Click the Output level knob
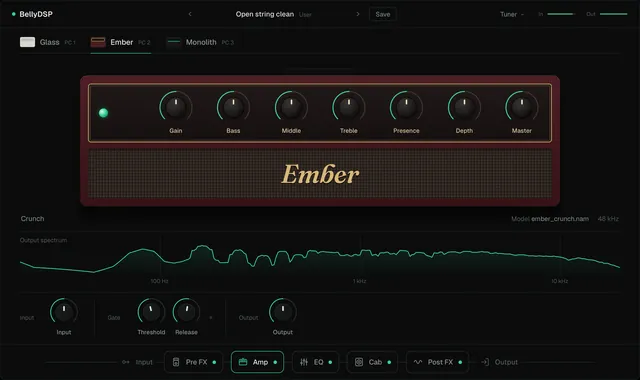The height and width of the screenshot is (380, 640). [283, 312]
